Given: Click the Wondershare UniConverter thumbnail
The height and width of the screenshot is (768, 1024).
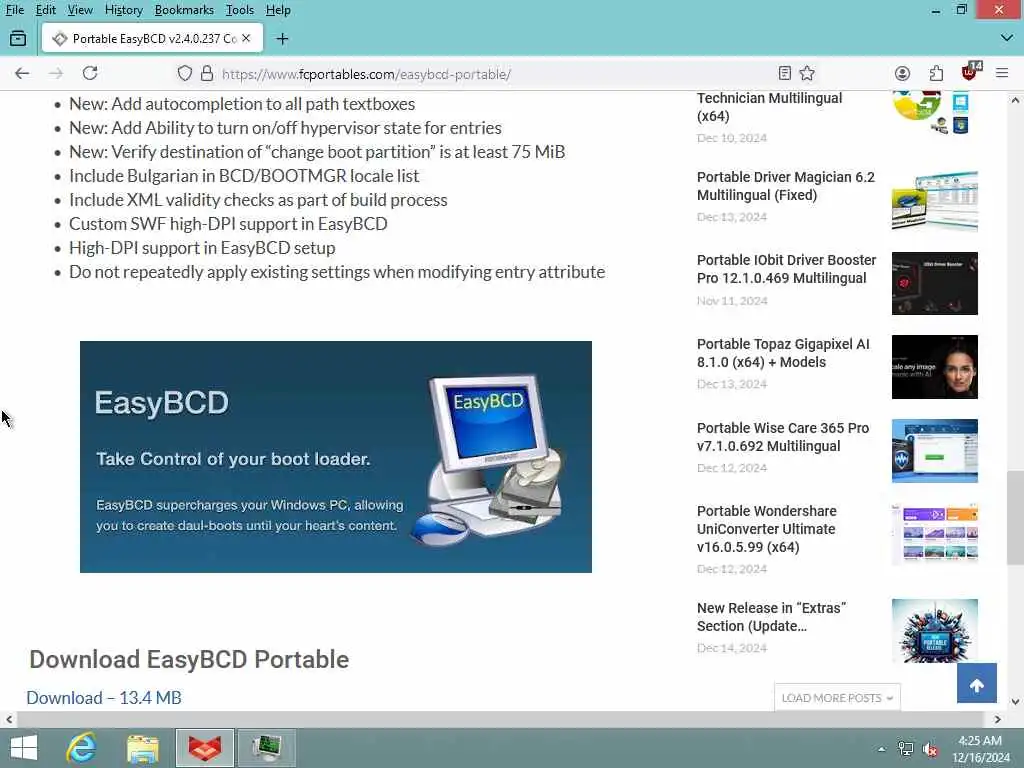Looking at the screenshot, I should click(x=935, y=534).
